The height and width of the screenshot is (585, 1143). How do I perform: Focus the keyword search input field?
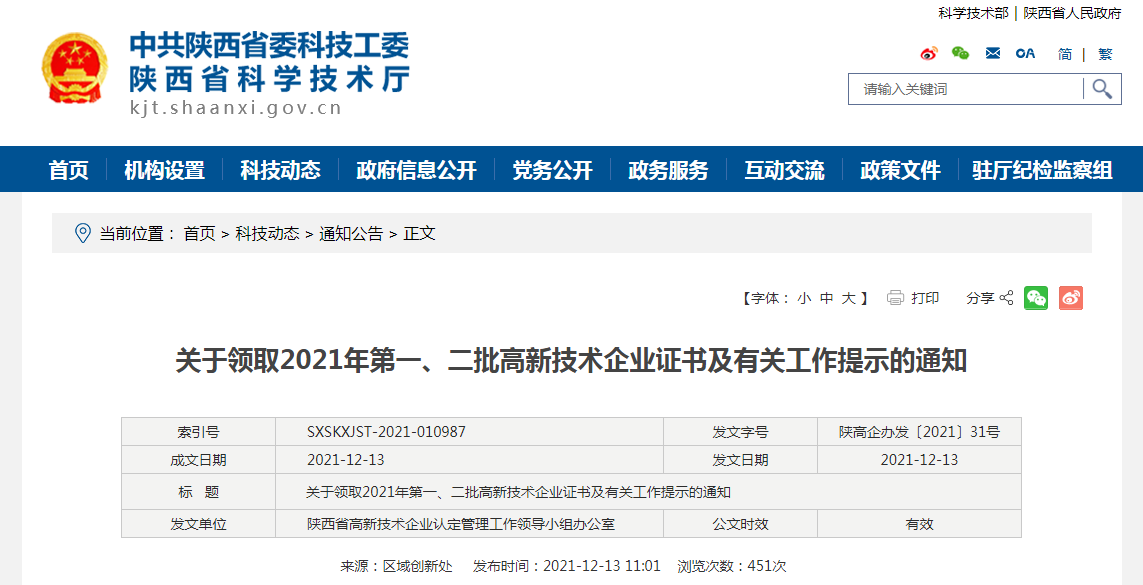coord(966,89)
